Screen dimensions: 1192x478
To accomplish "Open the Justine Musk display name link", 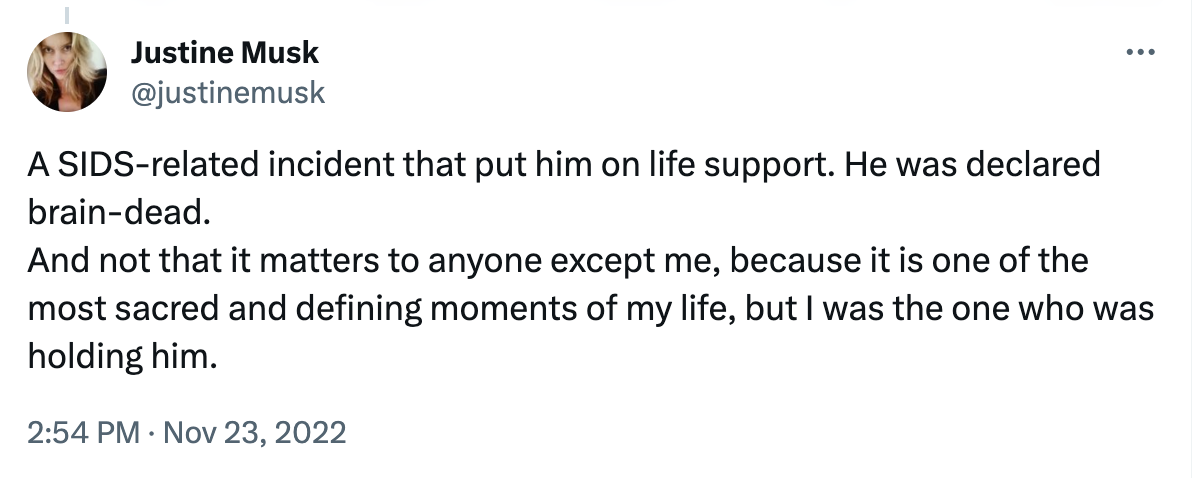I will click(224, 53).
